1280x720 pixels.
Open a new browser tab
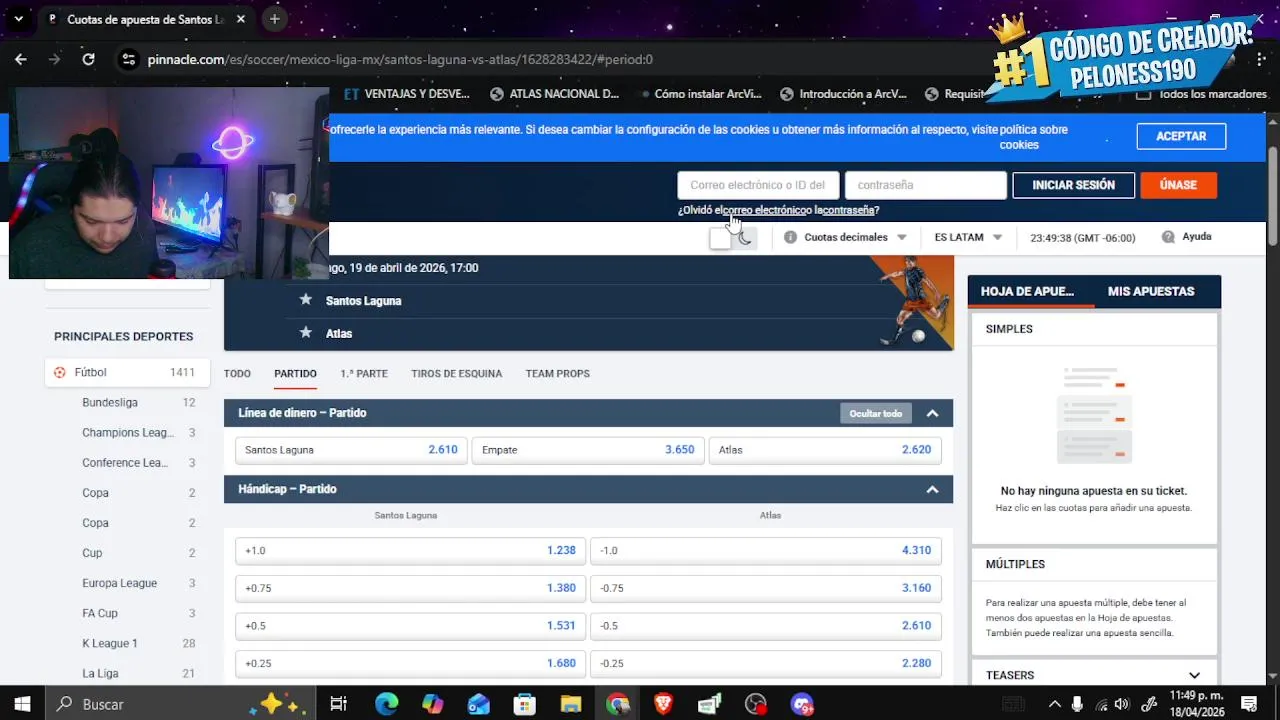tap(274, 18)
